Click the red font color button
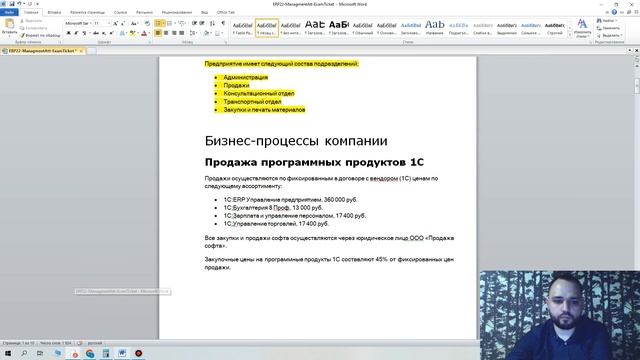The height and width of the screenshot is (360, 640). pos(144,33)
